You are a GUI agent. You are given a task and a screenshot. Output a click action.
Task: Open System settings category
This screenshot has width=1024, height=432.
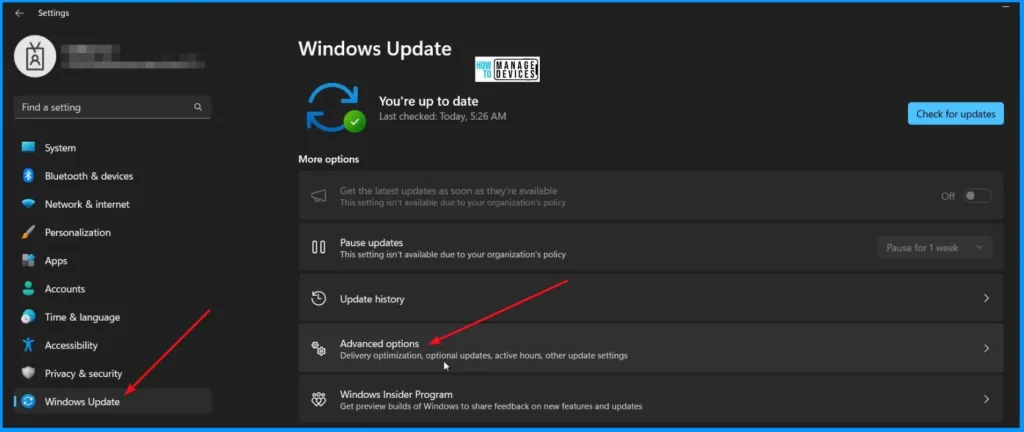click(x=113, y=148)
